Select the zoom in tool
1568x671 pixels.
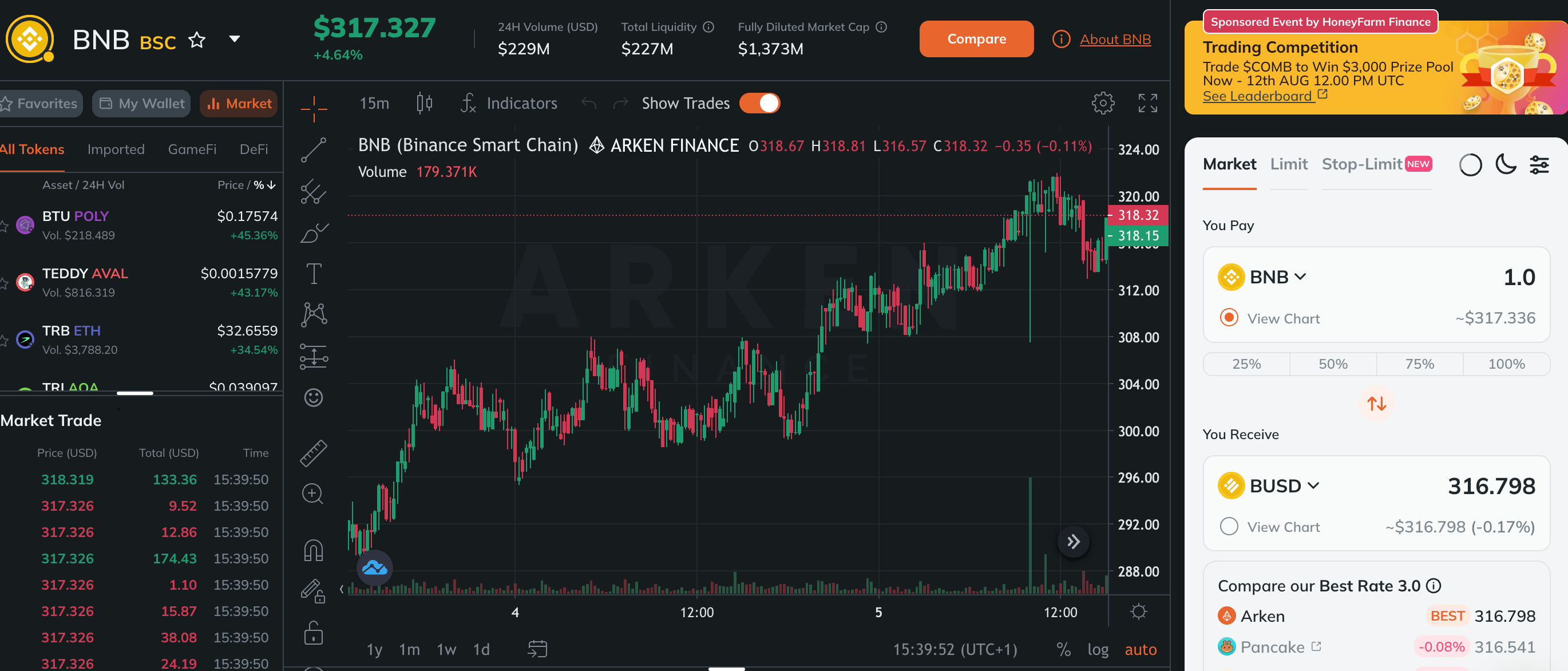pos(313,494)
